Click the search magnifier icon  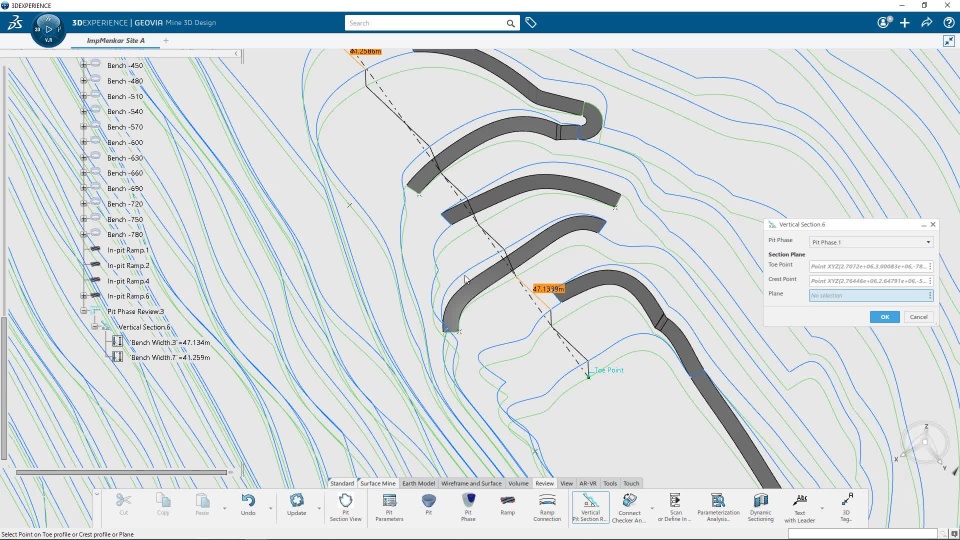tap(510, 23)
